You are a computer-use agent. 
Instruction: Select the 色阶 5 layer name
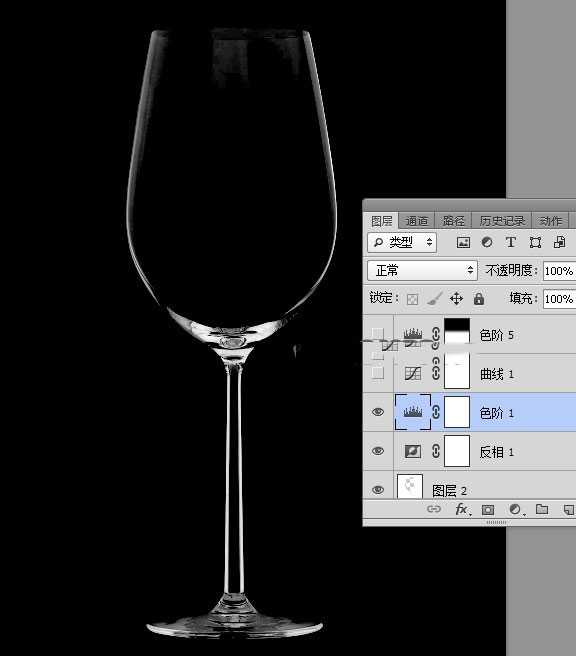tap(497, 335)
